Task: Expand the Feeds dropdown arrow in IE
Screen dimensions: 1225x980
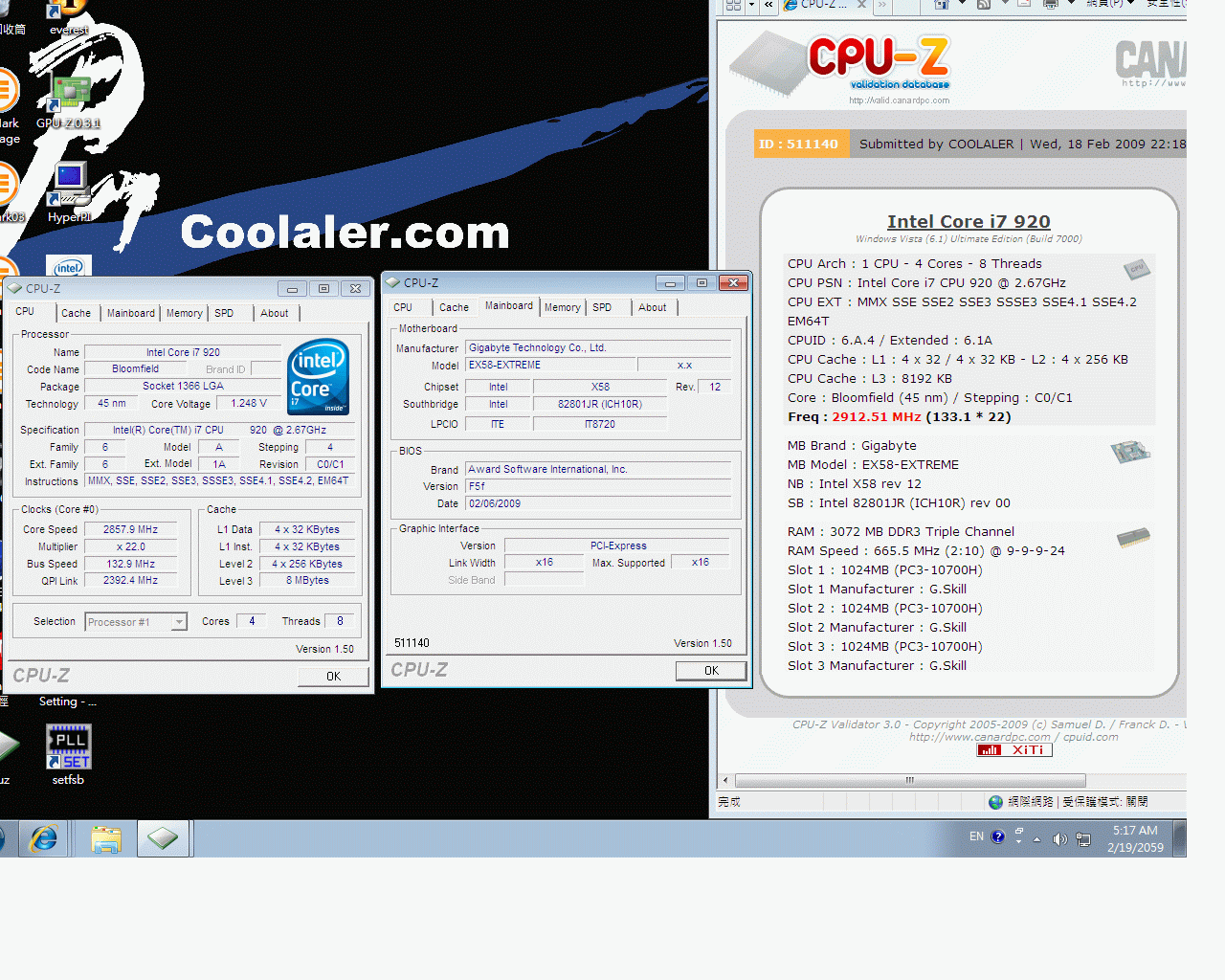Action: tap(1005, 4)
